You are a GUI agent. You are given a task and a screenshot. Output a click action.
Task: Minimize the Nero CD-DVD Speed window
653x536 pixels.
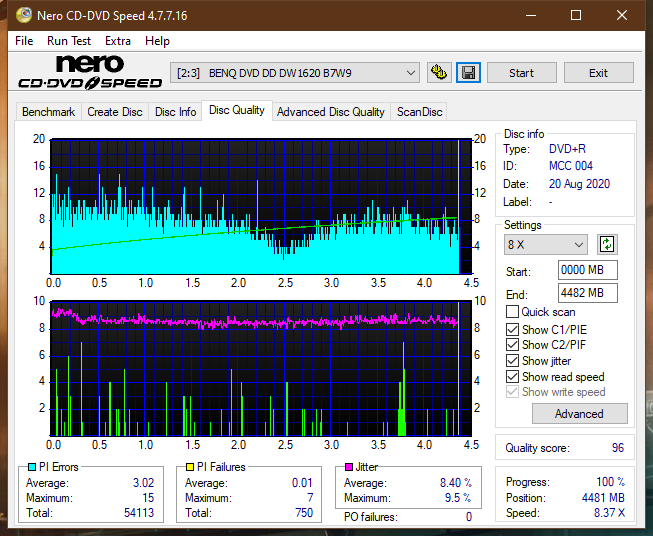[x=531, y=15]
